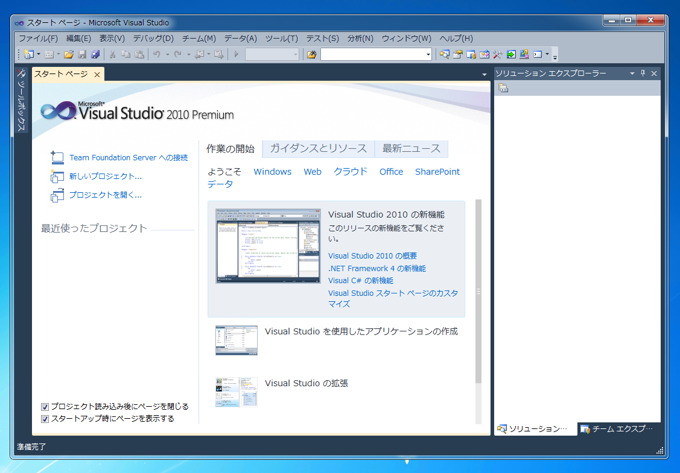Screen dimensions: 680x473
Task: Click the .NET Framework 4 の新機能 link
Action: pyautogui.click(x=377, y=268)
